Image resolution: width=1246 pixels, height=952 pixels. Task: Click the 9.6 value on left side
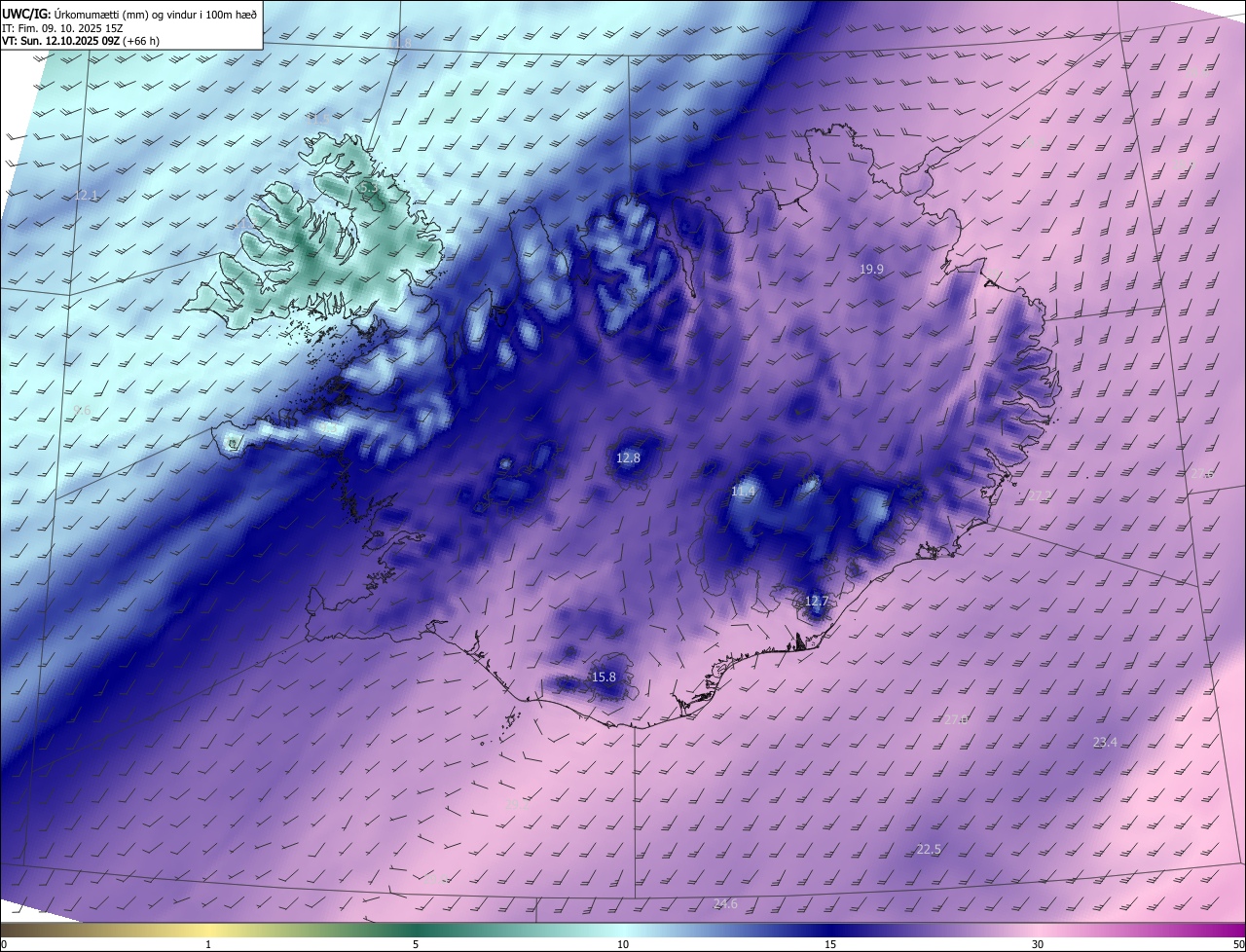(82, 411)
